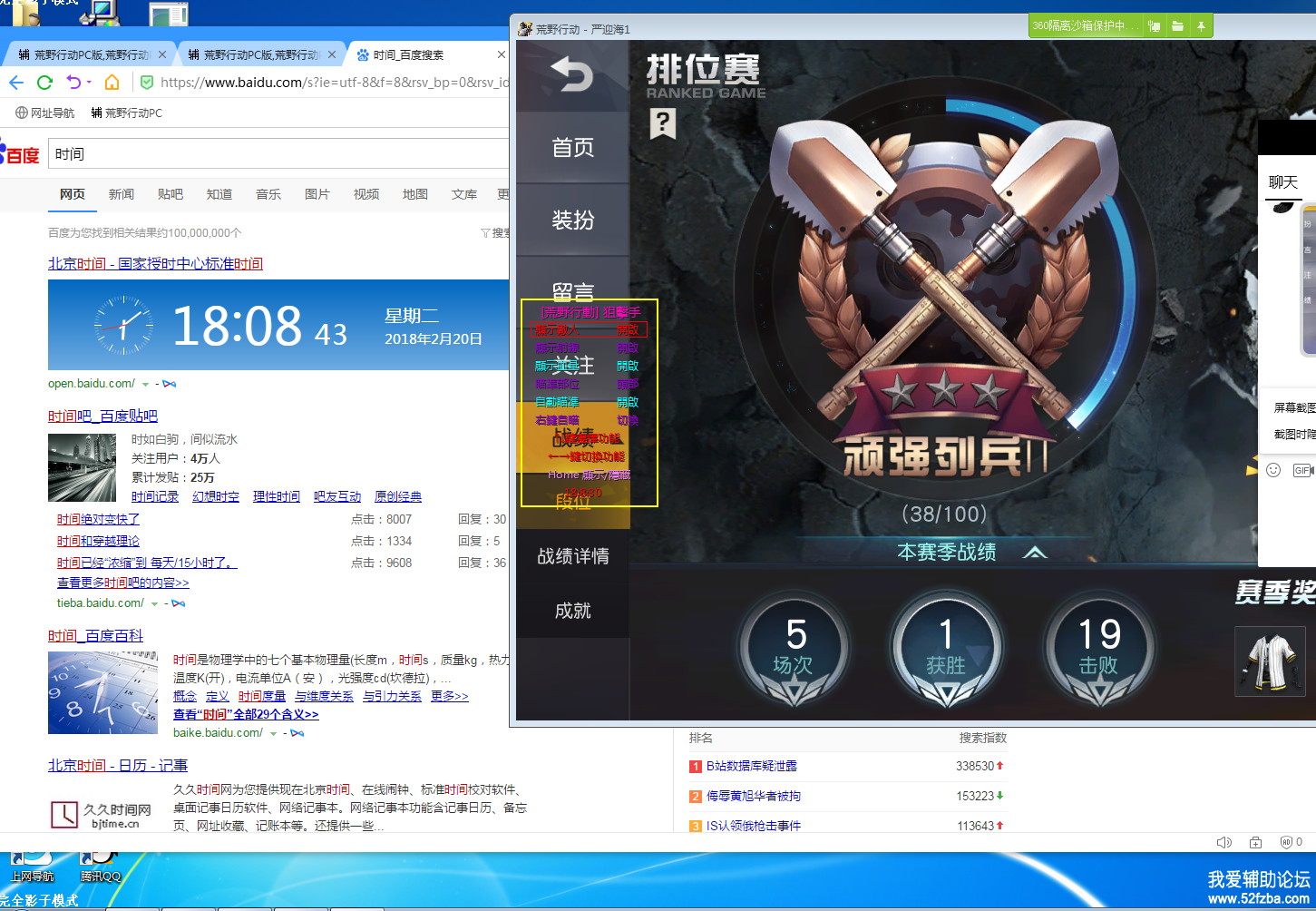The image size is (1316, 911).
Task: Select the 图片 search category
Action: [317, 194]
